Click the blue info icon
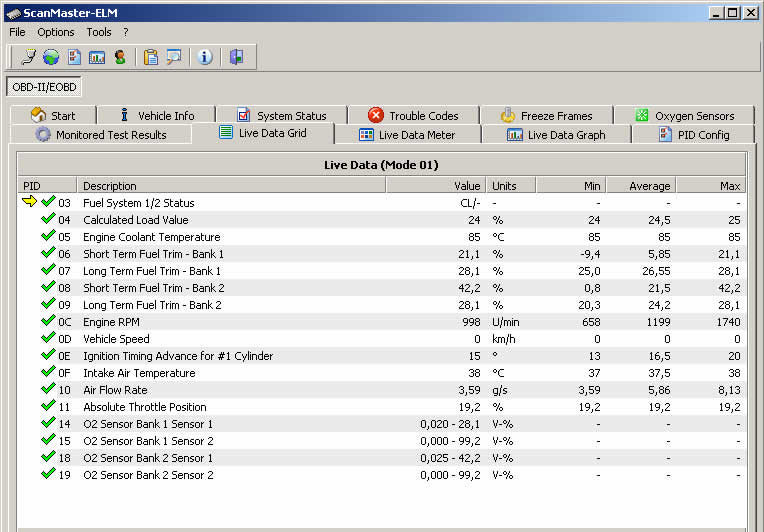The height and width of the screenshot is (532, 764). click(205, 57)
